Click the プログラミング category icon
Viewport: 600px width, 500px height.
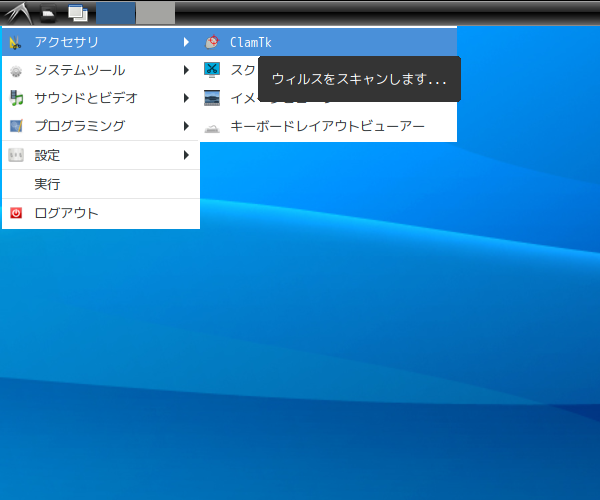click(x=16, y=126)
